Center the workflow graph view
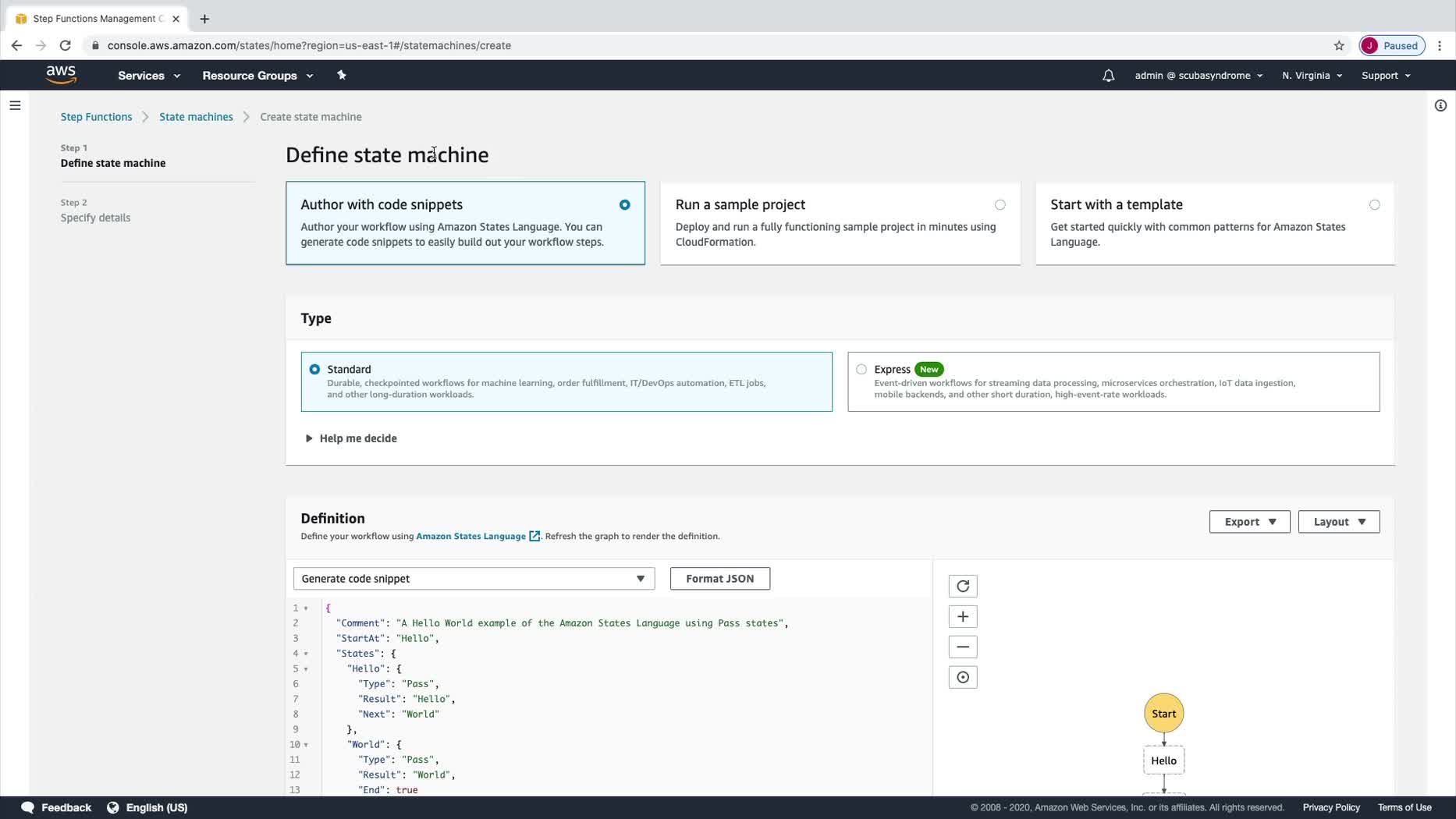 coord(963,678)
